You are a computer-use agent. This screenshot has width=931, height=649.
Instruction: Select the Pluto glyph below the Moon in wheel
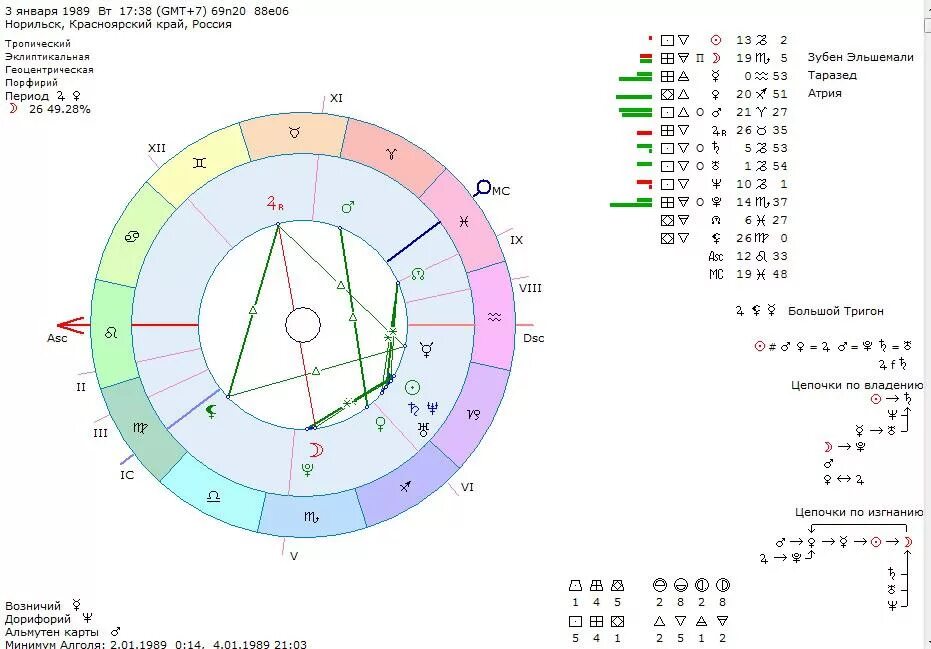point(308,470)
